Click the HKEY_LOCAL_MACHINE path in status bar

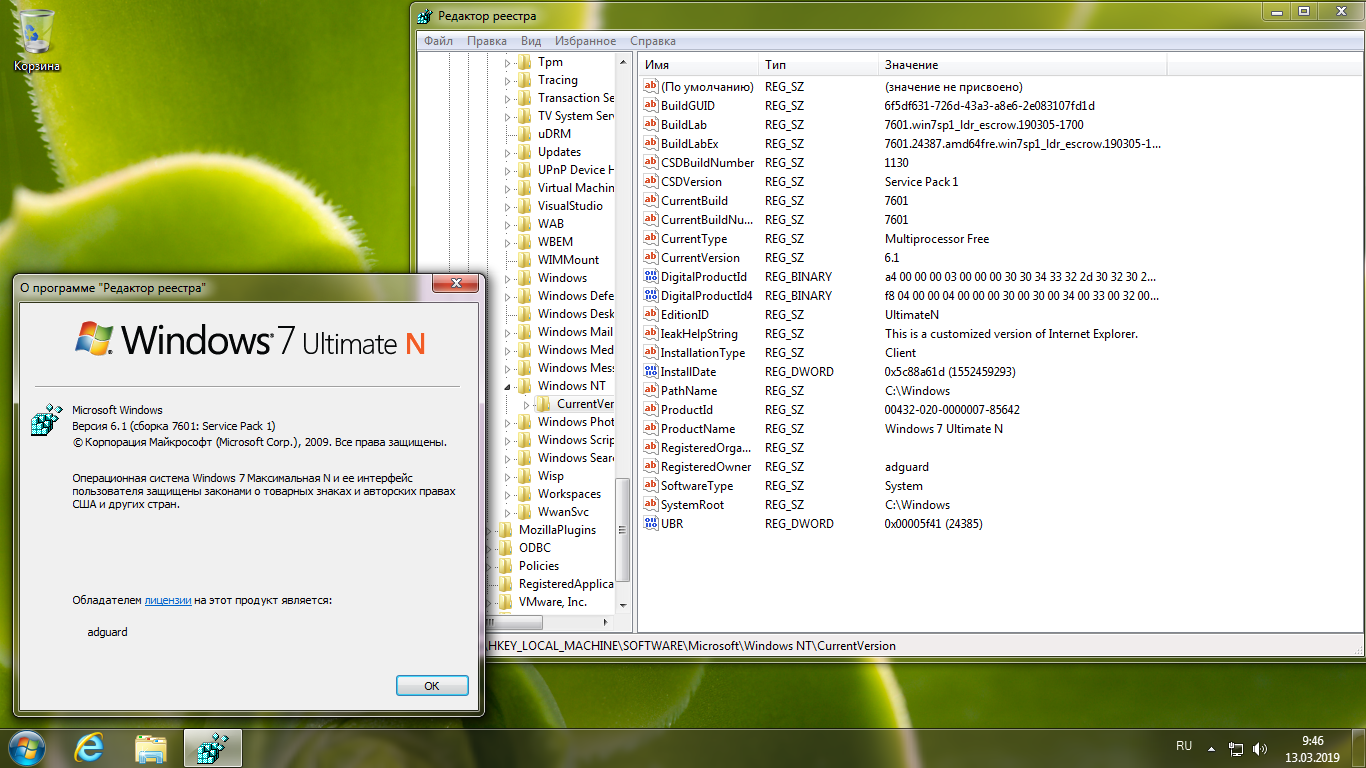tap(692, 646)
